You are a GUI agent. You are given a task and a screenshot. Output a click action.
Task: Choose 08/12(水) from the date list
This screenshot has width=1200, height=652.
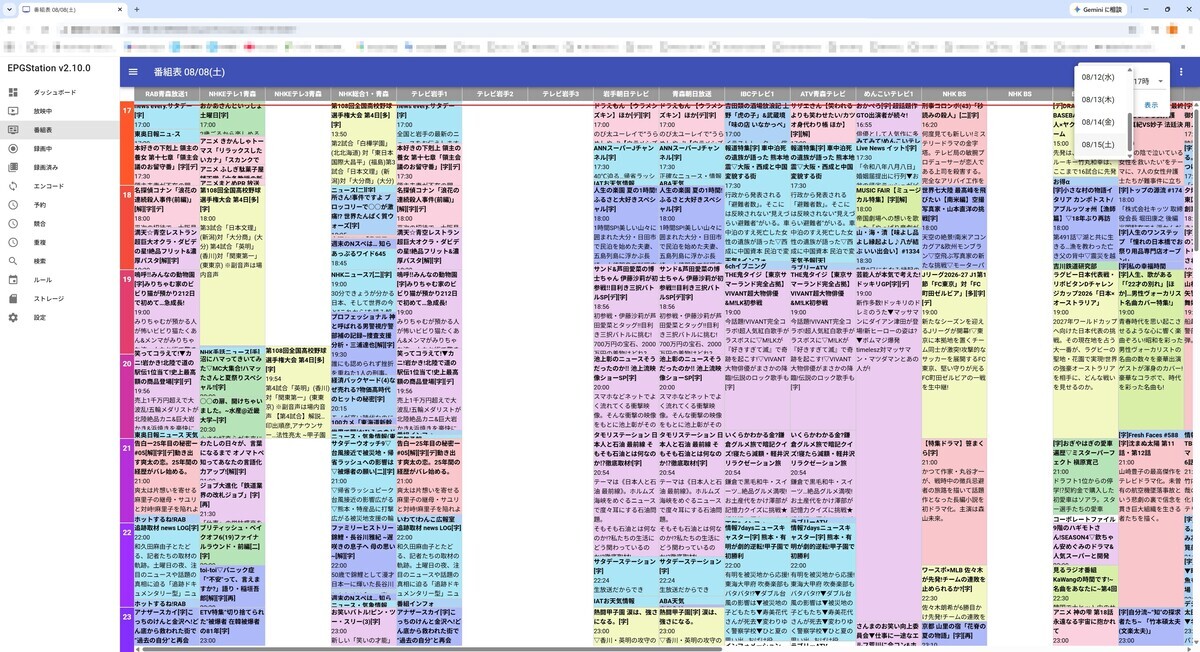point(1098,77)
